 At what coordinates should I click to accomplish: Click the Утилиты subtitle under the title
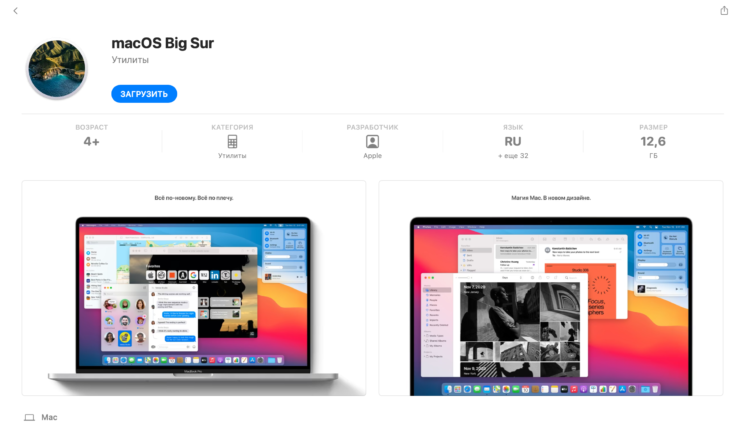130,60
